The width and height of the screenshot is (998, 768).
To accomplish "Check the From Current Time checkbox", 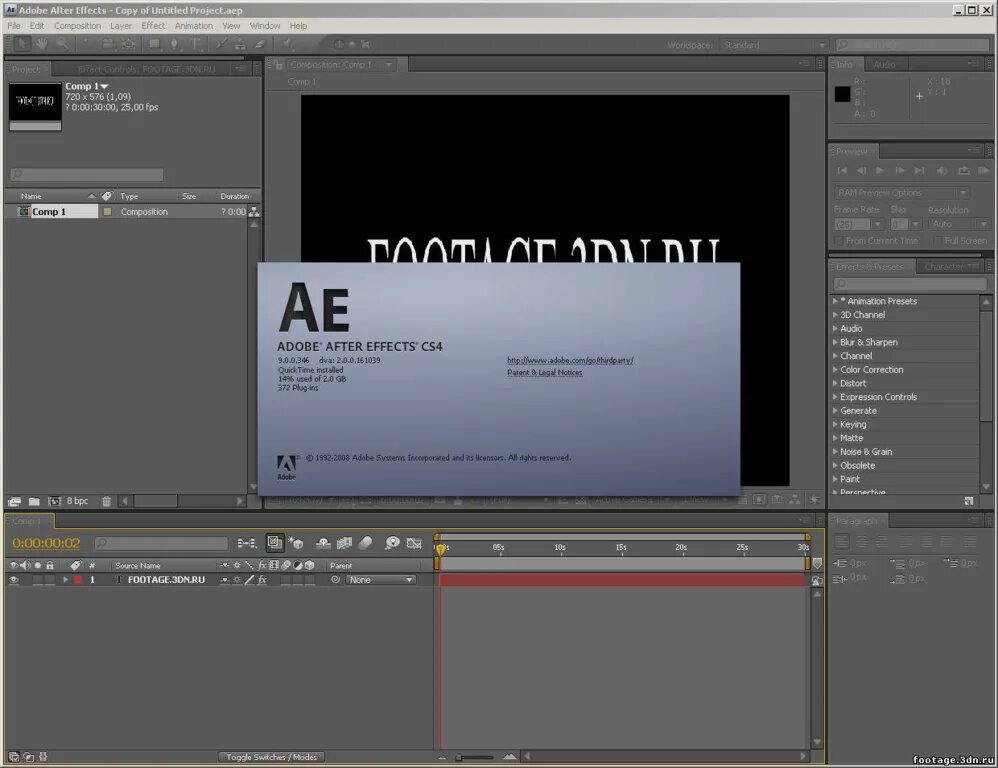I will (x=839, y=241).
